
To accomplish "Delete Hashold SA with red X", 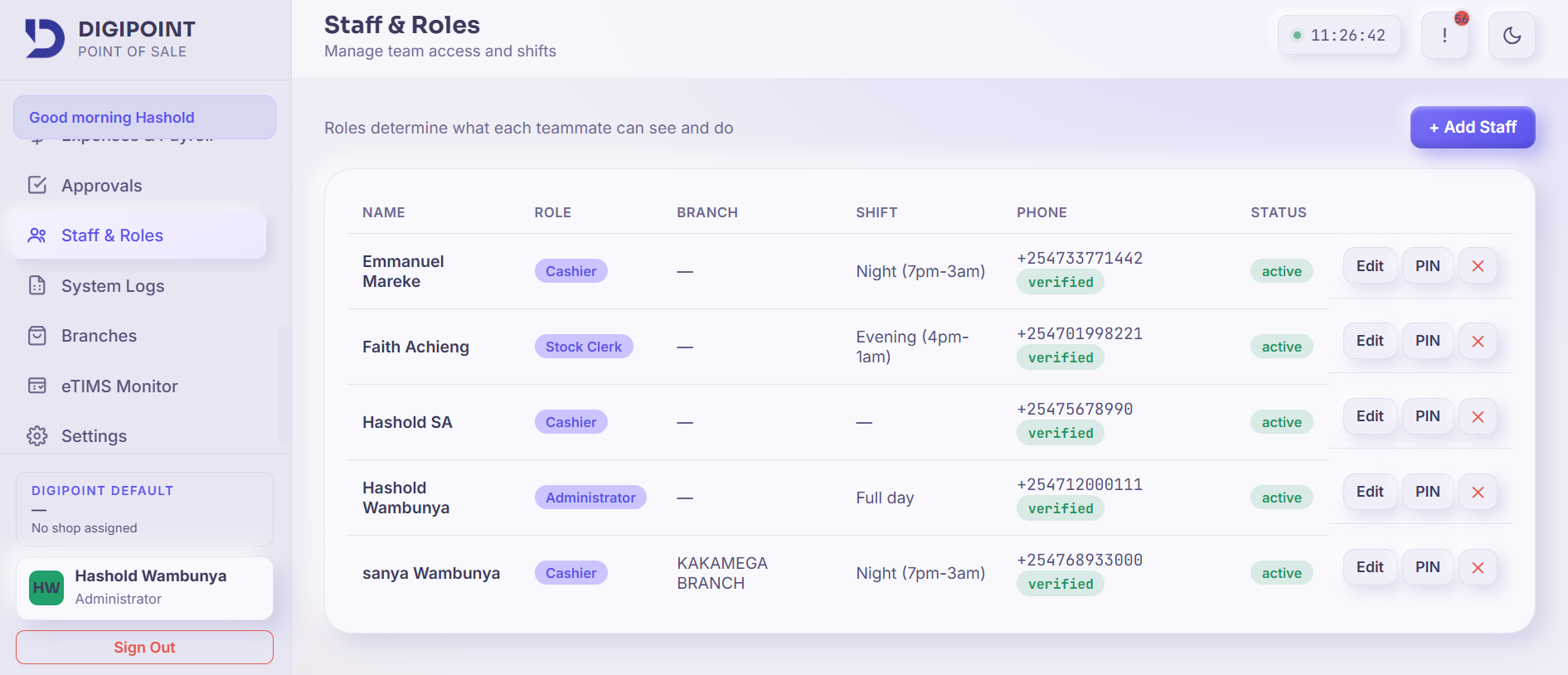I will (1478, 417).
